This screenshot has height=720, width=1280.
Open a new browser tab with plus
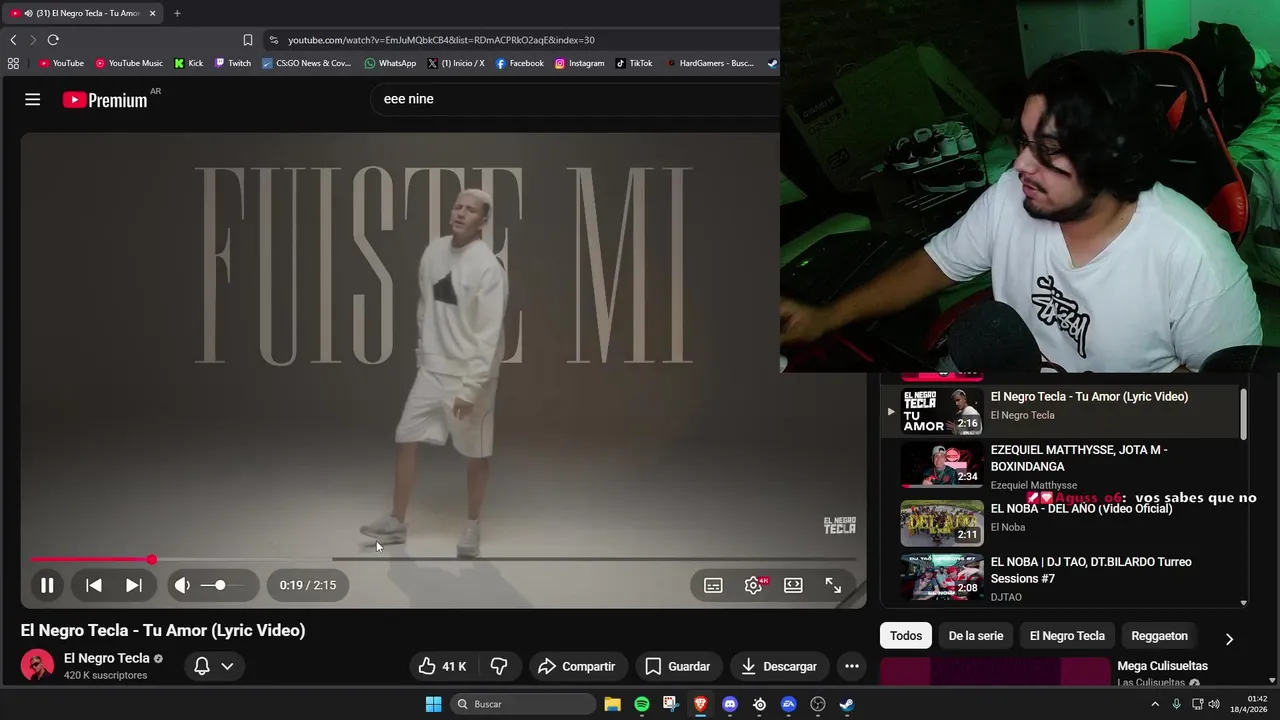177,13
